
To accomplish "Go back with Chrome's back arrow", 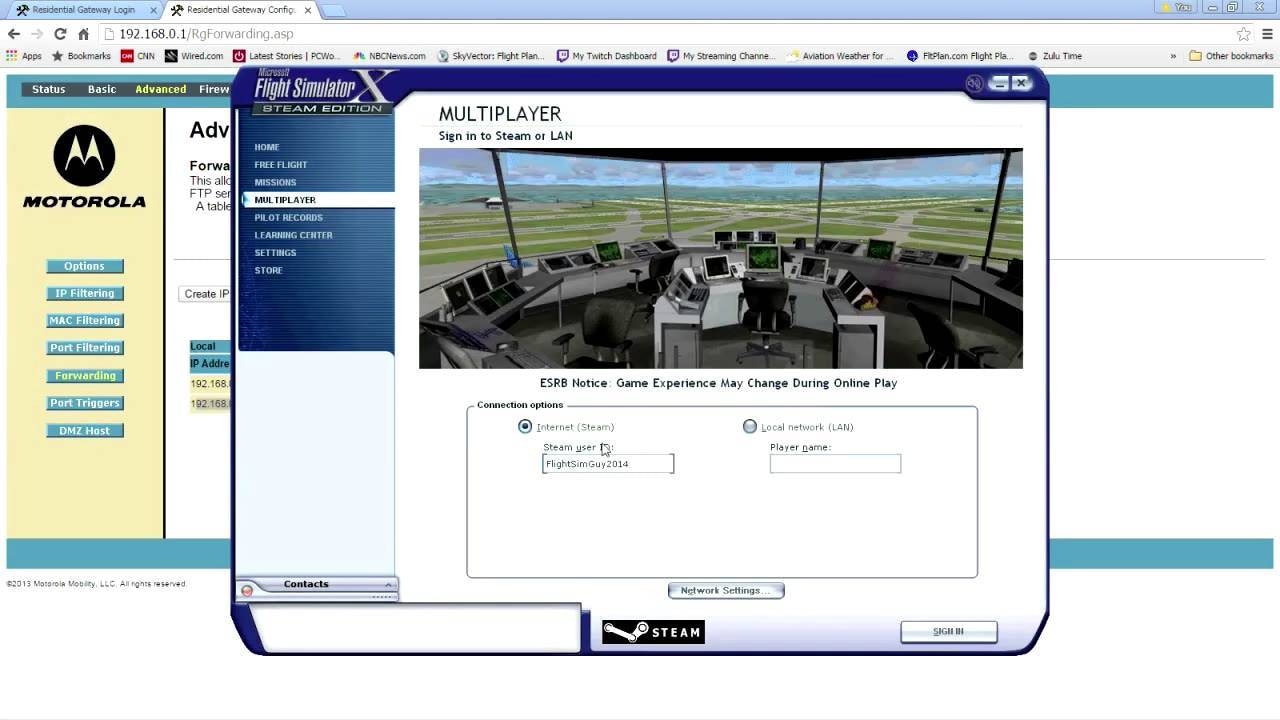I will [x=14, y=34].
